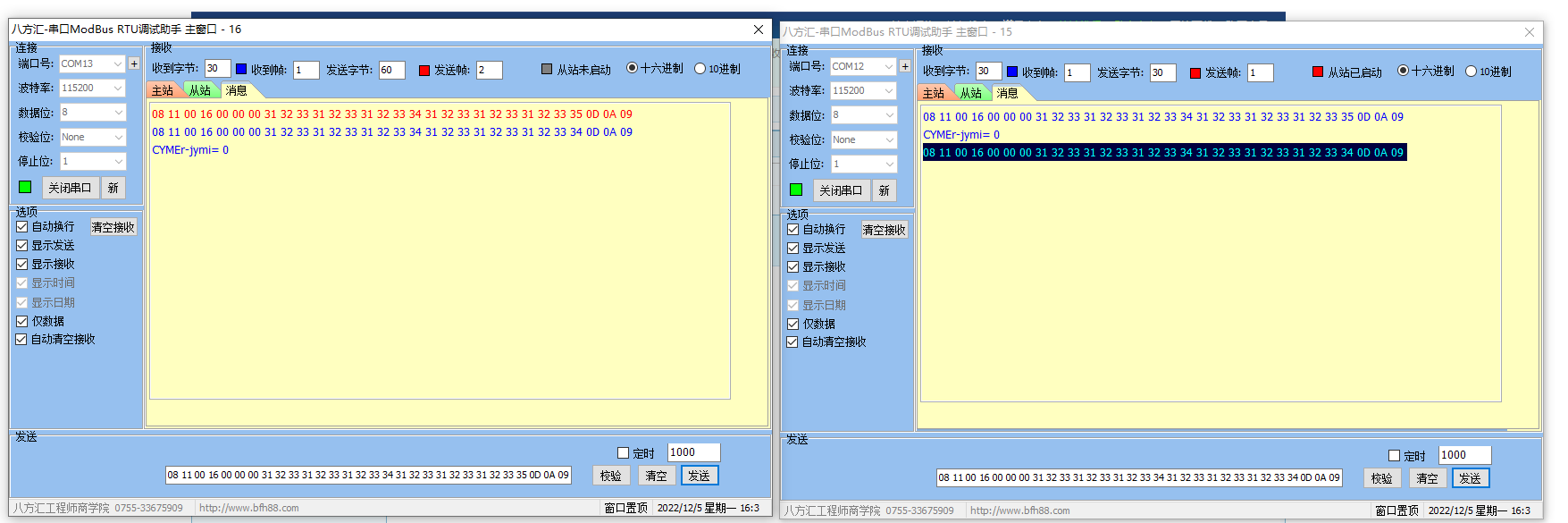Click 清空接收 button in window 15

[x=885, y=230]
